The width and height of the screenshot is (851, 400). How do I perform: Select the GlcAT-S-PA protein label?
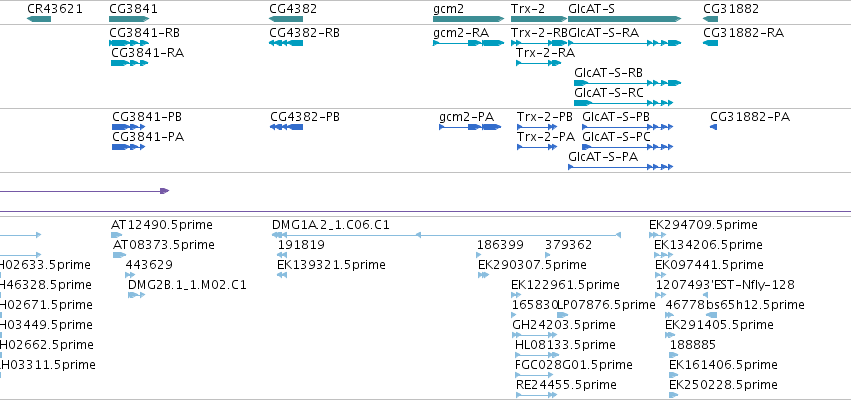click(x=603, y=157)
